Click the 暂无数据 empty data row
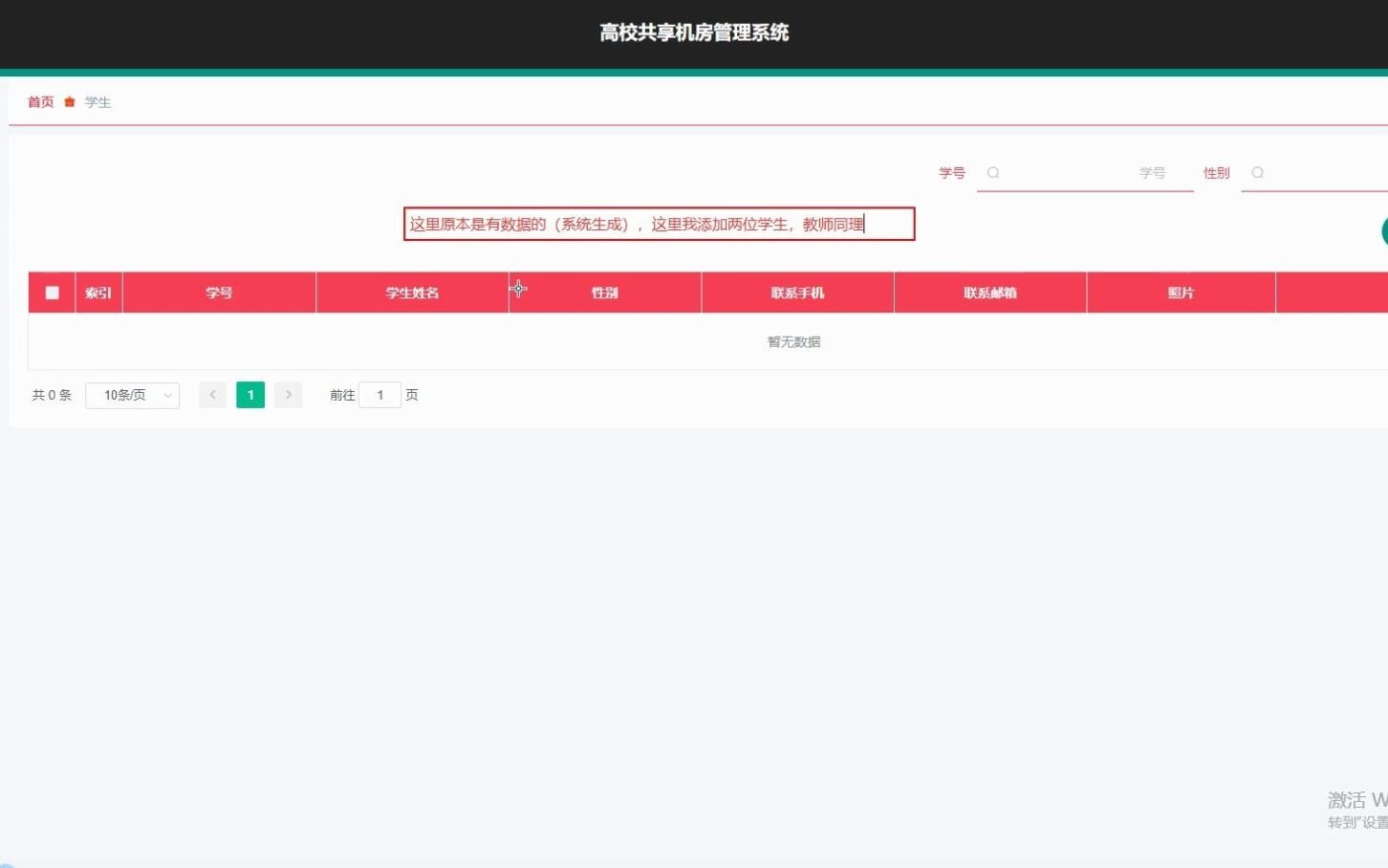 792,341
